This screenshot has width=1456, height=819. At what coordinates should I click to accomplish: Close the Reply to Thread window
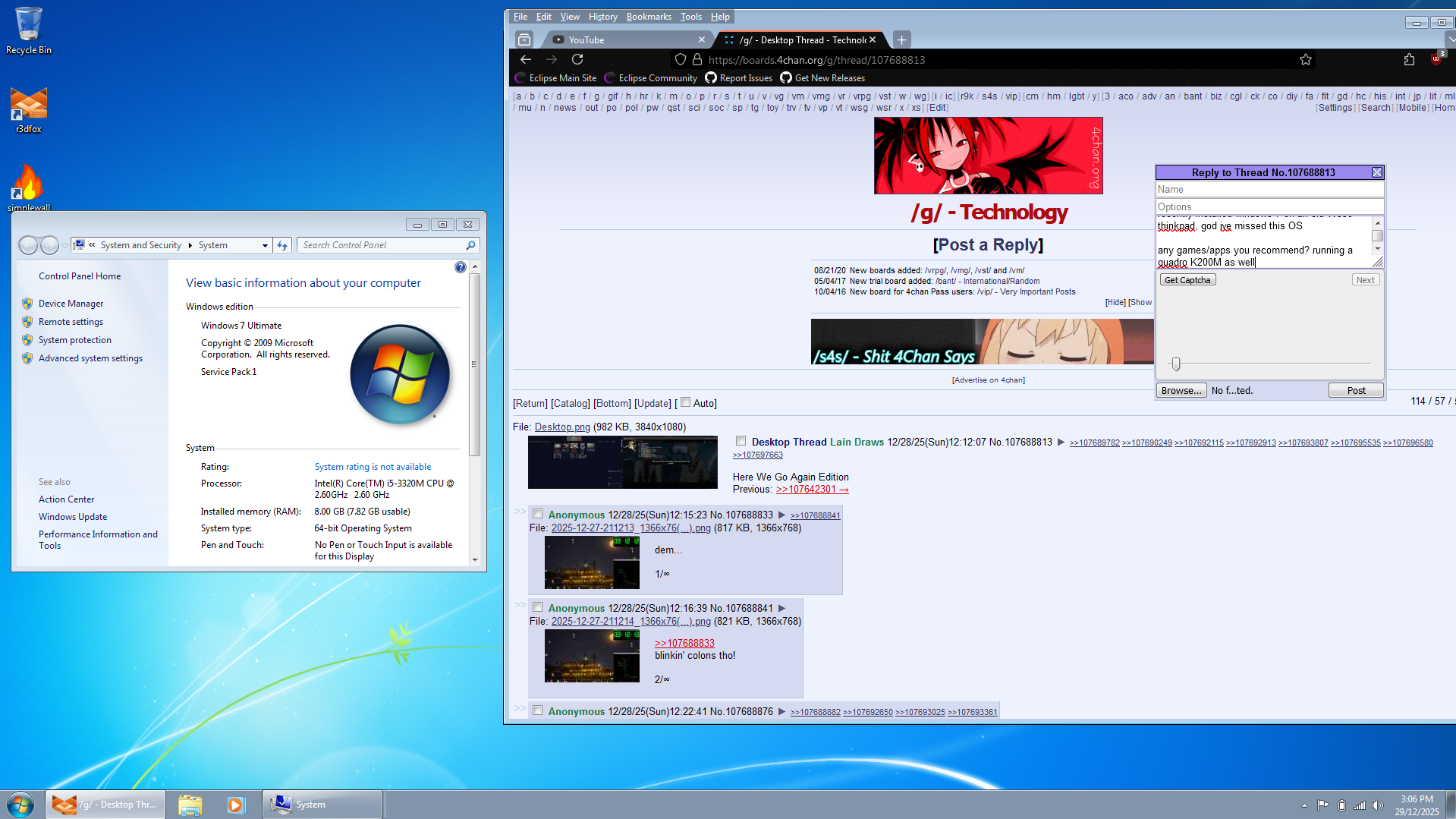coord(1377,172)
